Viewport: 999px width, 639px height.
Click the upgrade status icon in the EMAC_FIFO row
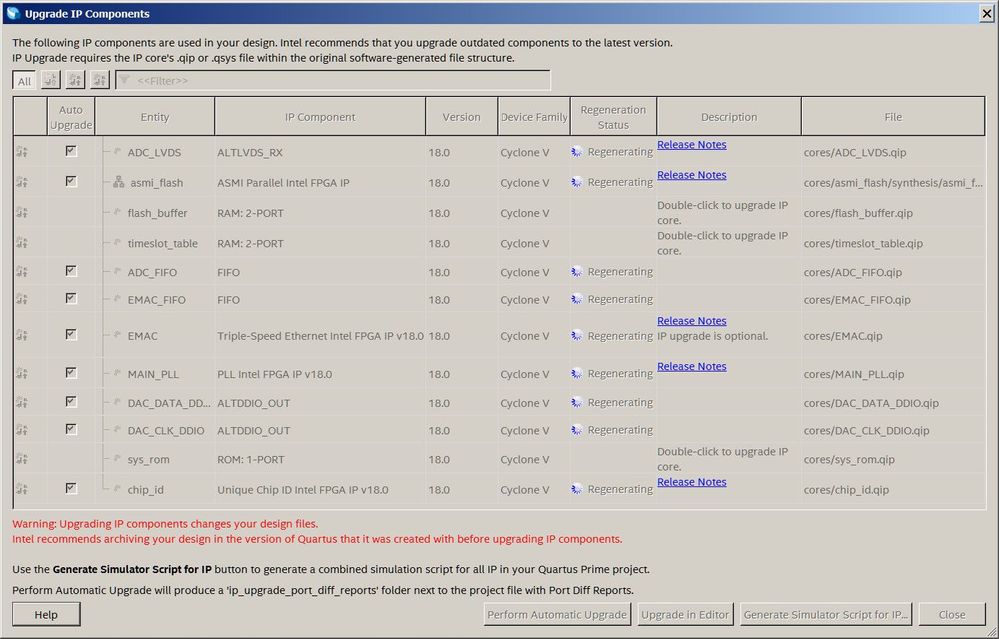point(22,299)
